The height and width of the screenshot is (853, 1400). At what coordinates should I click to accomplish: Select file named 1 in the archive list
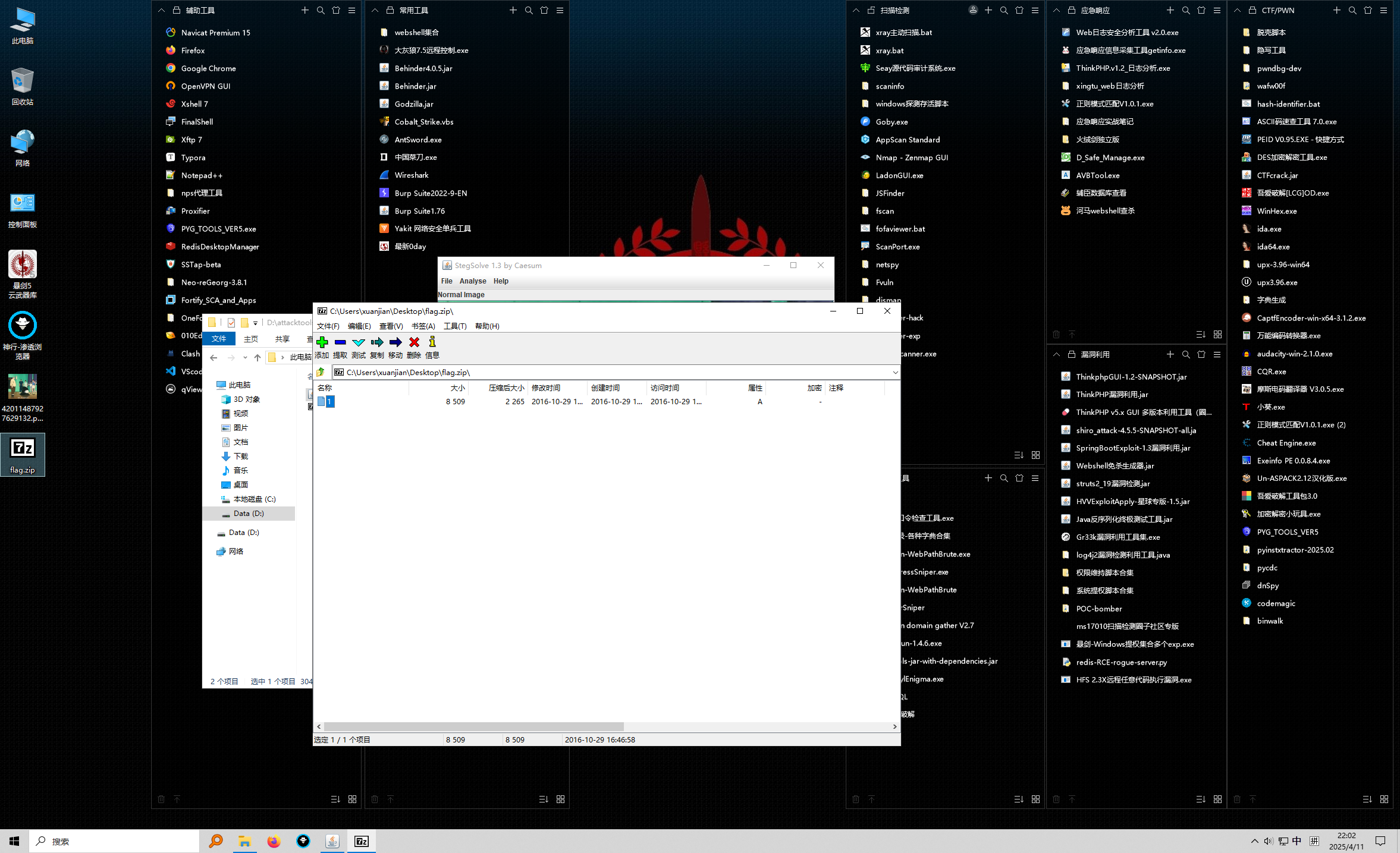329,401
